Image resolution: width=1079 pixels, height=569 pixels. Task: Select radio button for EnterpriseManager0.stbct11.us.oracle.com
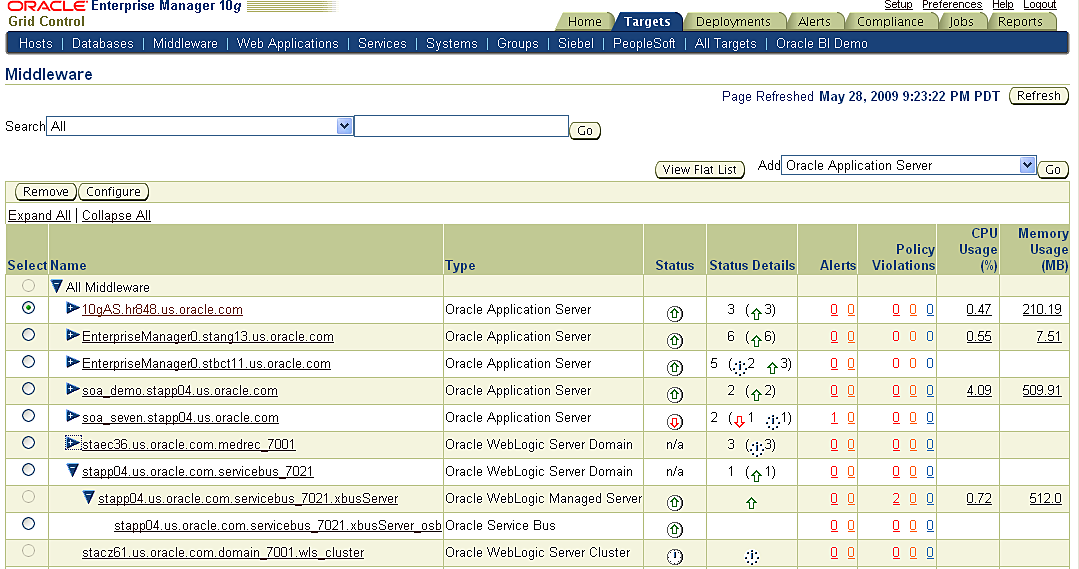pos(28,361)
